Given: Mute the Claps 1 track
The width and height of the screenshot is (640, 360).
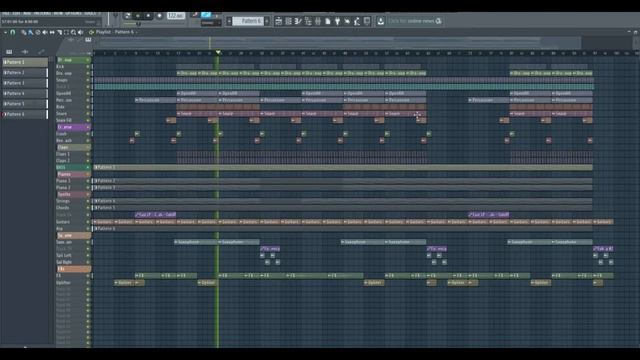Looking at the screenshot, I should 88,154.
